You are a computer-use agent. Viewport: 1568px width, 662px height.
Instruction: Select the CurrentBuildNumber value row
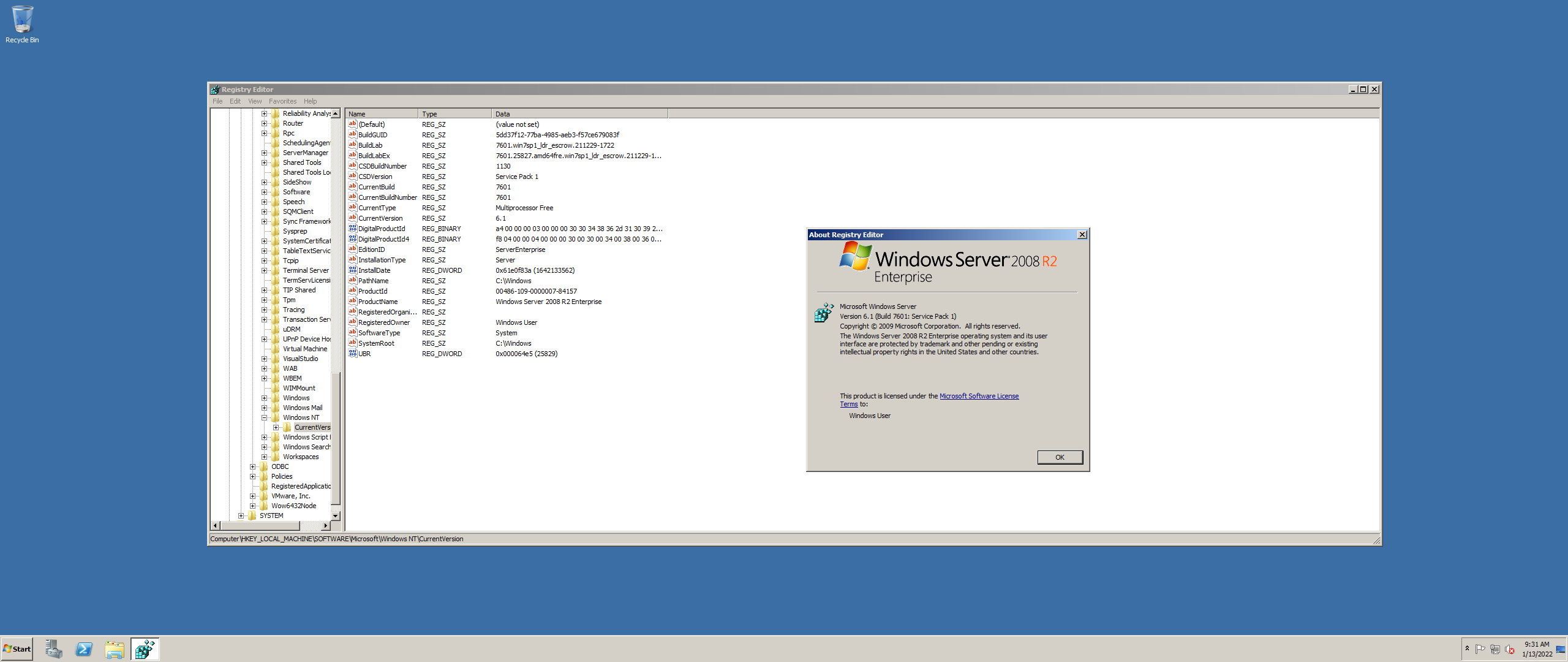[507, 197]
